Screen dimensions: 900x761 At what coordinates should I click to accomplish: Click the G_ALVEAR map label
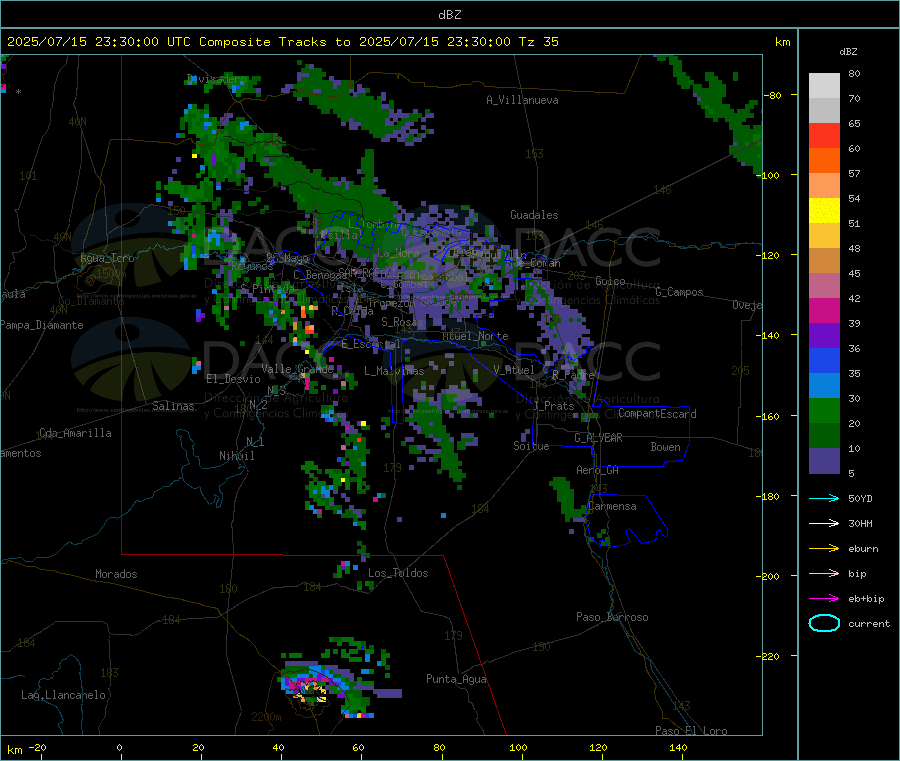click(x=598, y=438)
